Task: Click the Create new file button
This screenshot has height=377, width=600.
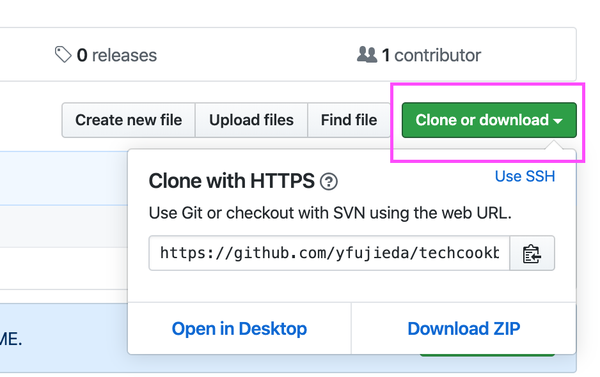Action: point(129,120)
